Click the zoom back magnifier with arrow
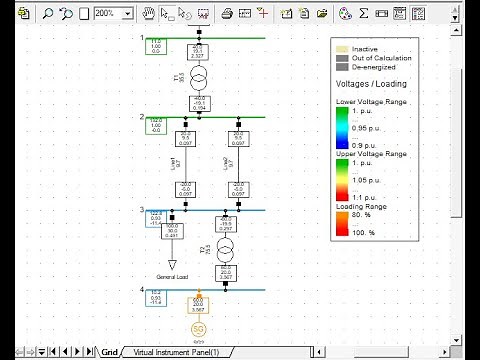Viewport: 480px width, 360px height. point(66,13)
